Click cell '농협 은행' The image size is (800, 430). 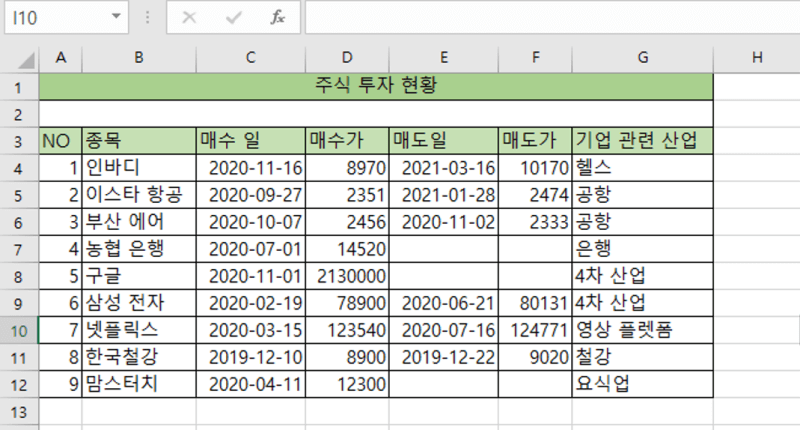[x=139, y=249]
